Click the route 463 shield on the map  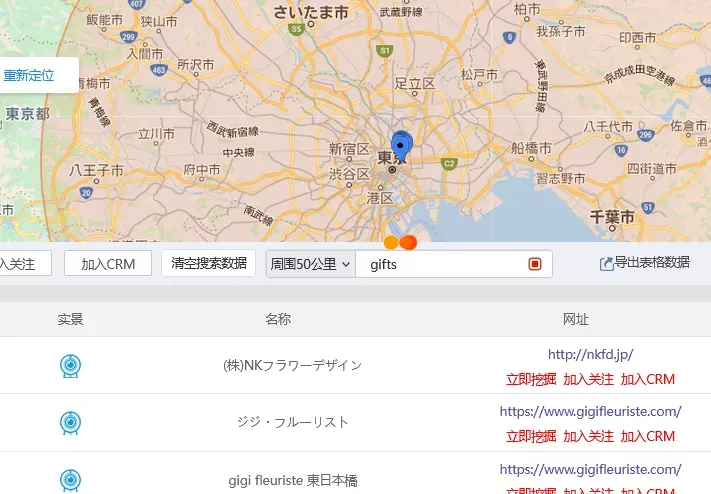click(159, 70)
